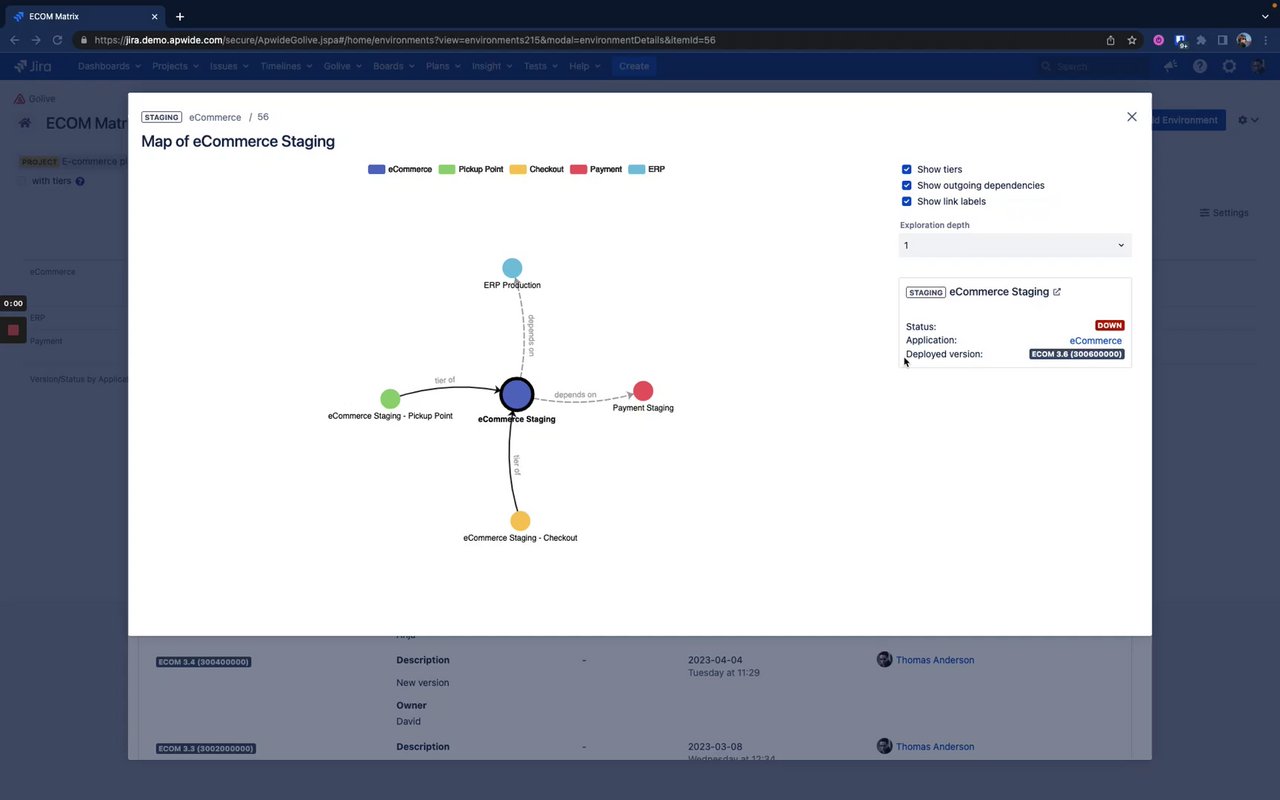Viewport: 1280px width, 800px height.
Task: Select the yellow Checkout node
Action: click(520, 521)
